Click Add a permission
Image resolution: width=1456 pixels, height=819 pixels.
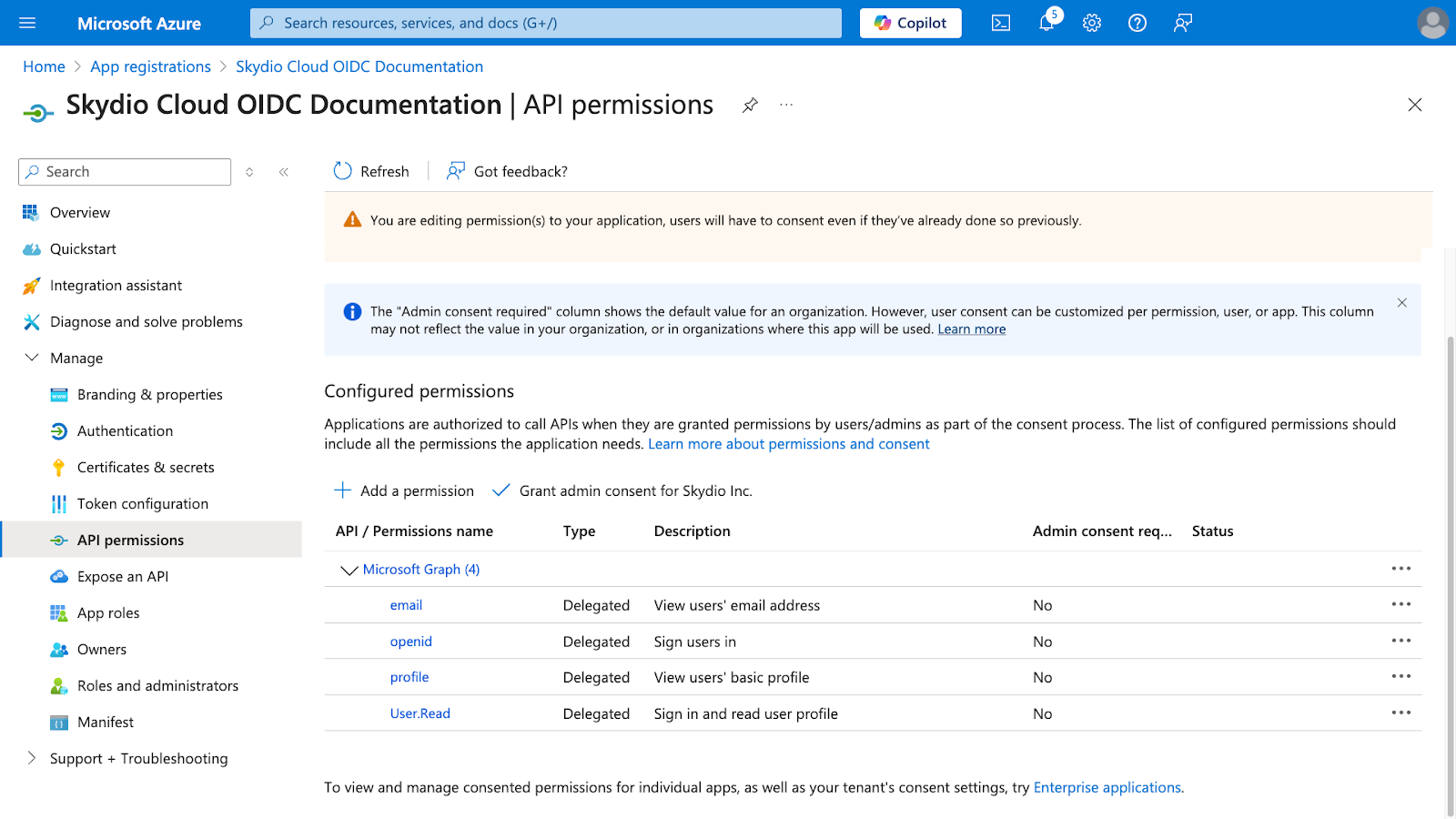click(x=404, y=490)
